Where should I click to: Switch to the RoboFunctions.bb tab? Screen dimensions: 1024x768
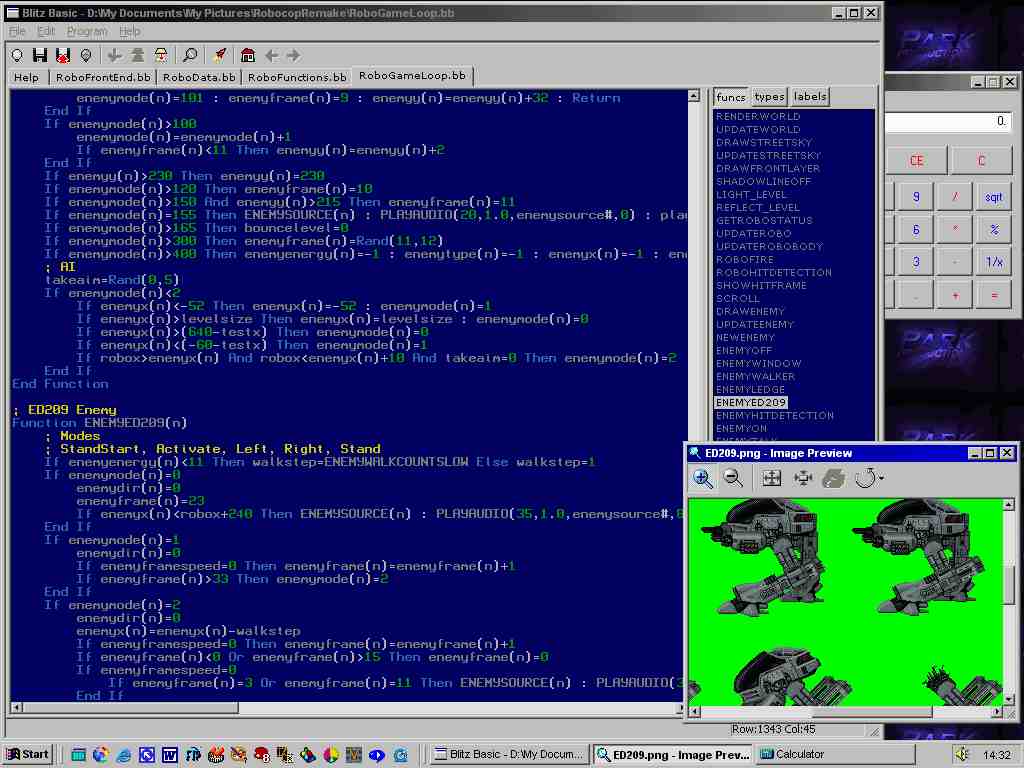(x=297, y=77)
